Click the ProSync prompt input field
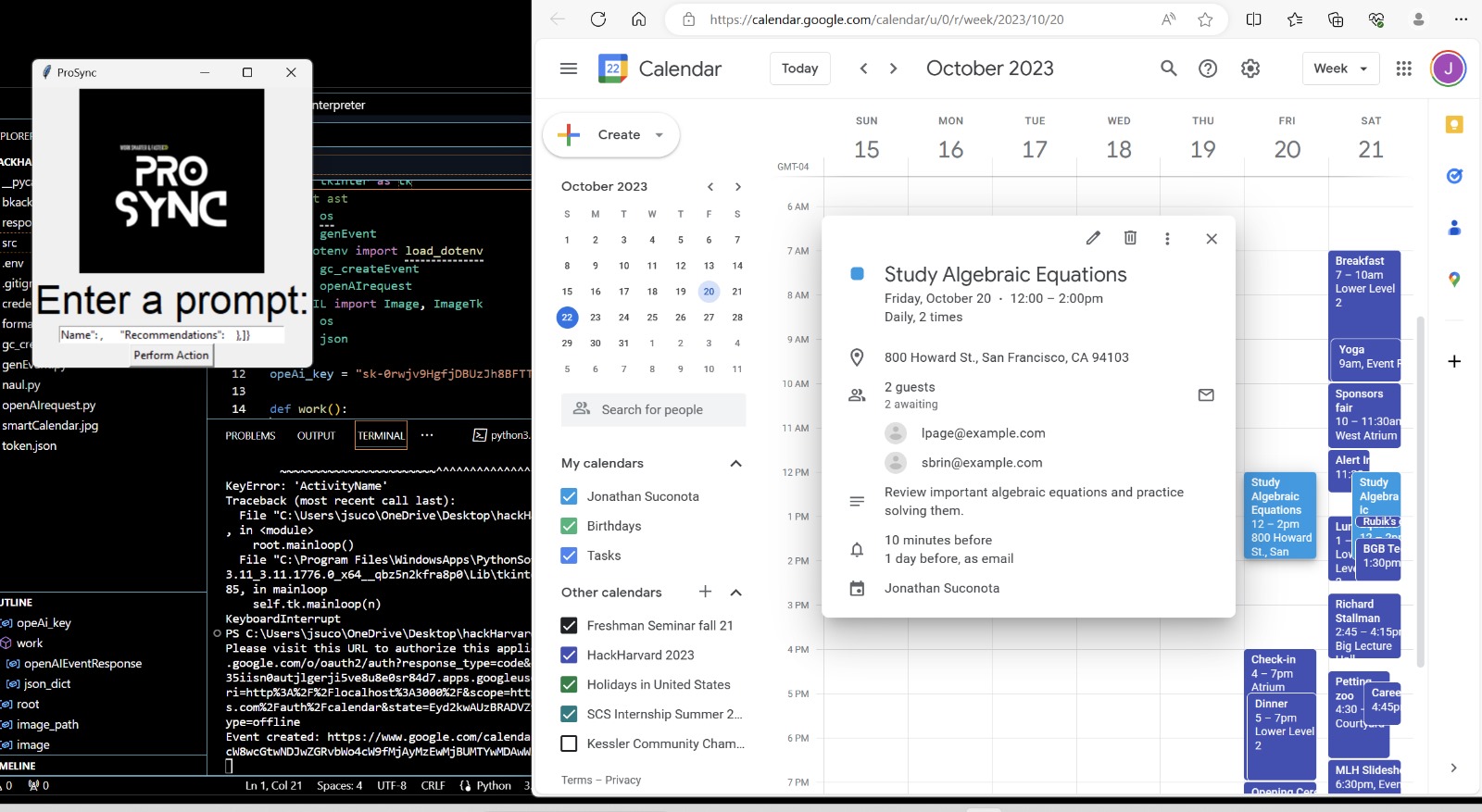The height and width of the screenshot is (812, 1482). click(x=171, y=335)
